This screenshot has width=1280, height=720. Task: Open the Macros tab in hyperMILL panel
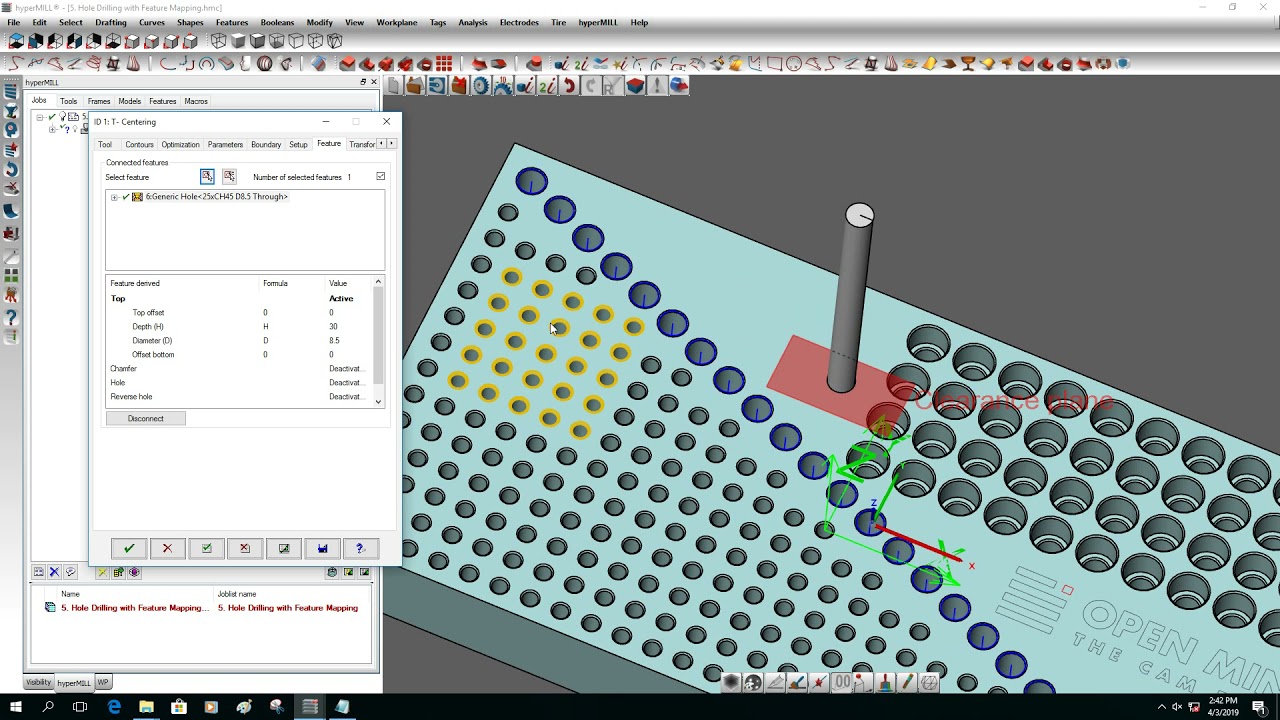(196, 101)
